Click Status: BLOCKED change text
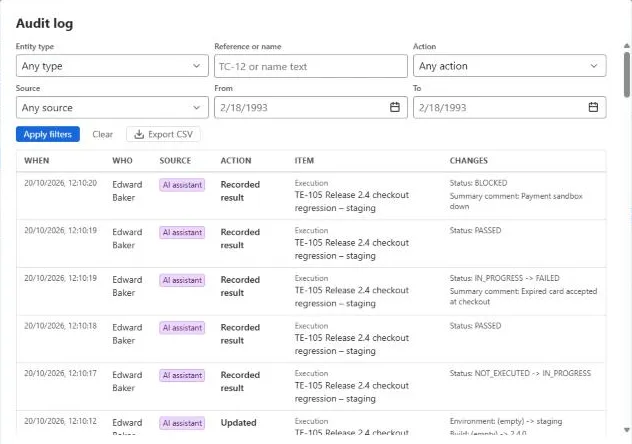 [x=478, y=183]
